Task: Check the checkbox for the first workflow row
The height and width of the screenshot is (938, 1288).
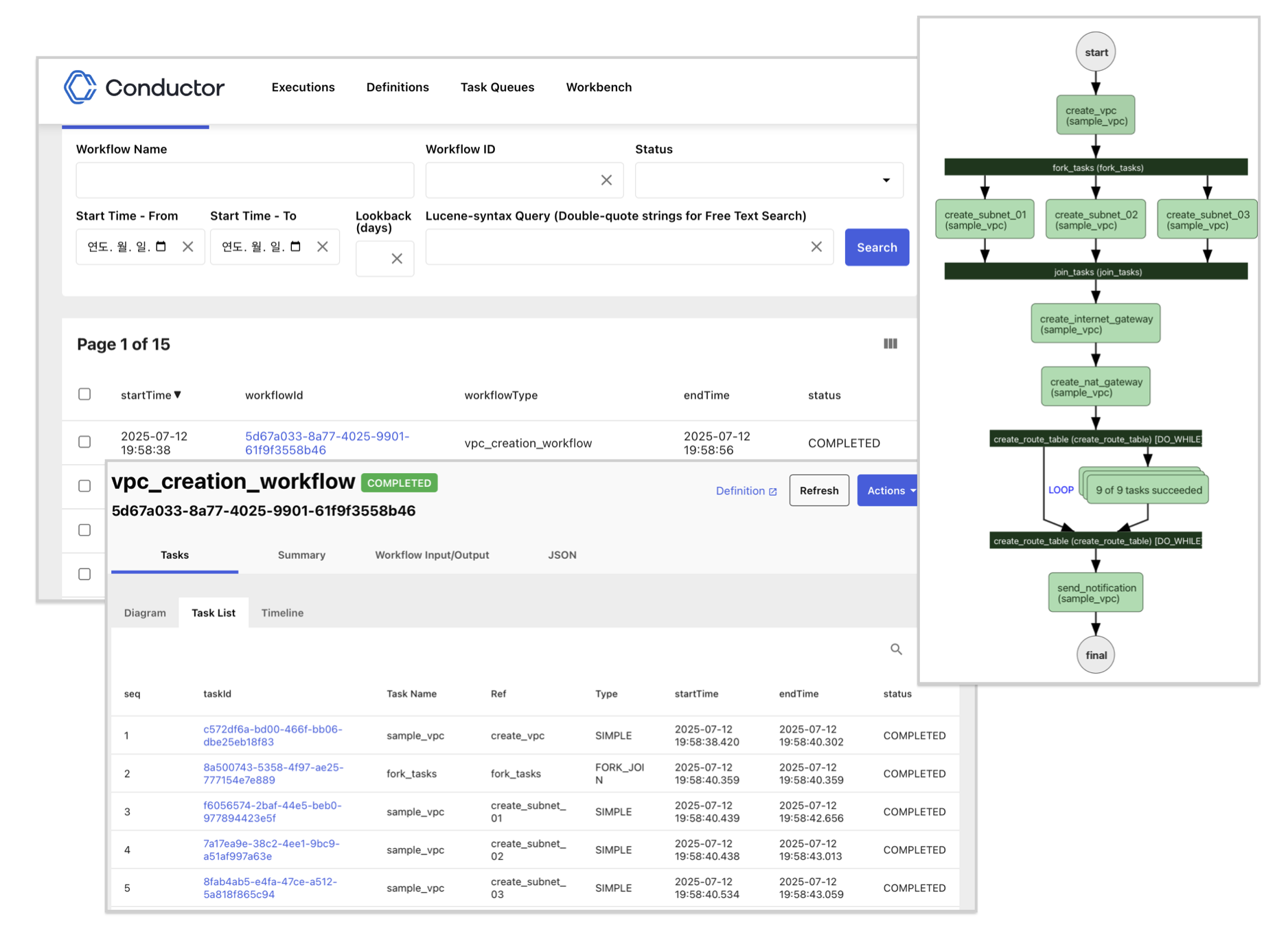Action: 84,442
